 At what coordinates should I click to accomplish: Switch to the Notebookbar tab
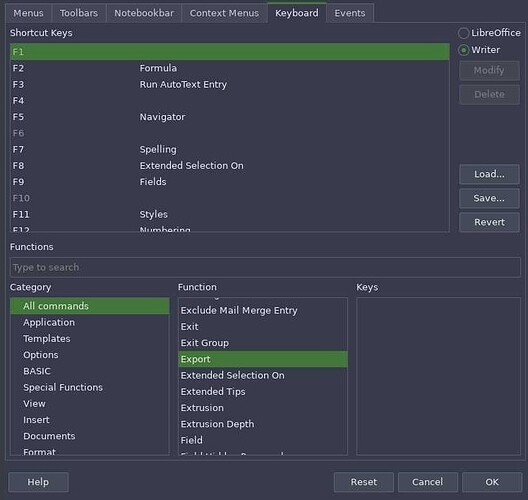(144, 13)
